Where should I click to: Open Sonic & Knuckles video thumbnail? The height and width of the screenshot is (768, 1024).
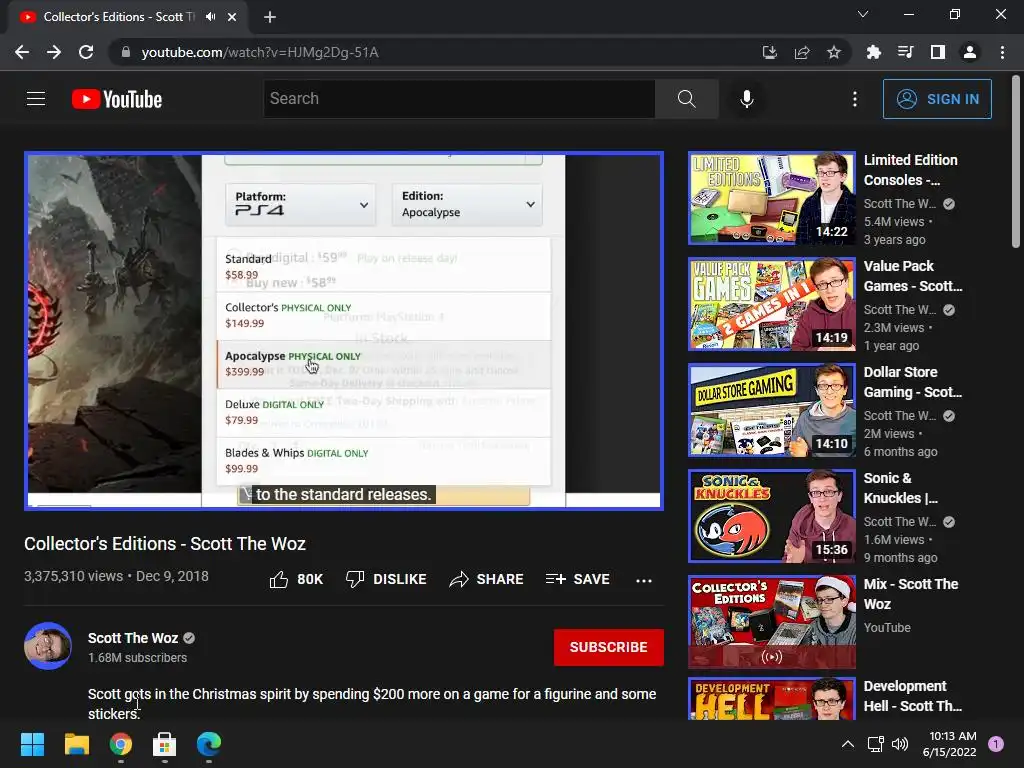771,516
